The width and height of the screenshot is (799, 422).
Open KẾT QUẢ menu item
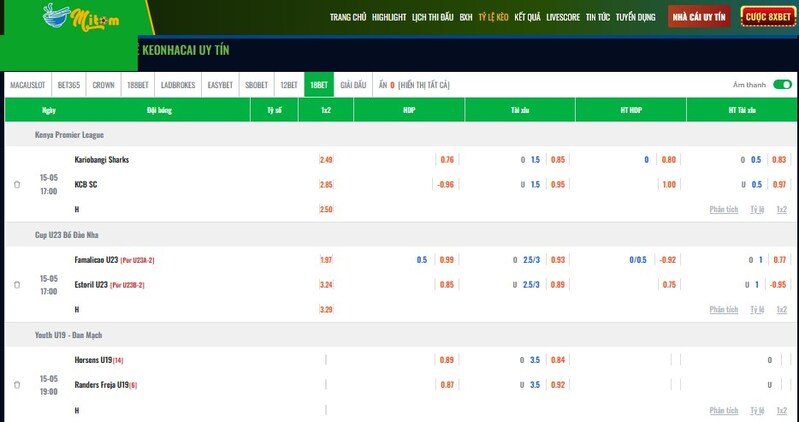coord(527,17)
